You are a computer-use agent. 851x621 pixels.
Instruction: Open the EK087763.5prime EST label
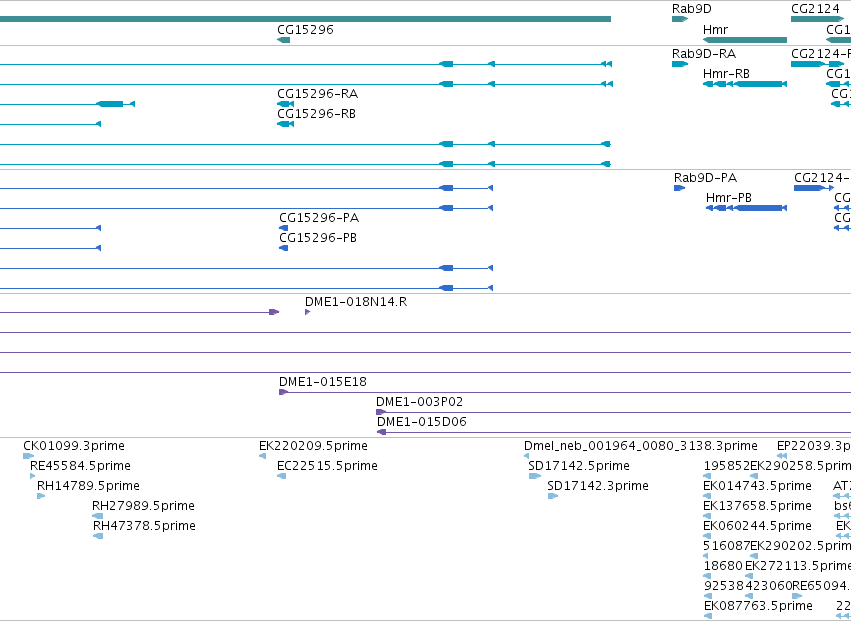[x=758, y=606]
